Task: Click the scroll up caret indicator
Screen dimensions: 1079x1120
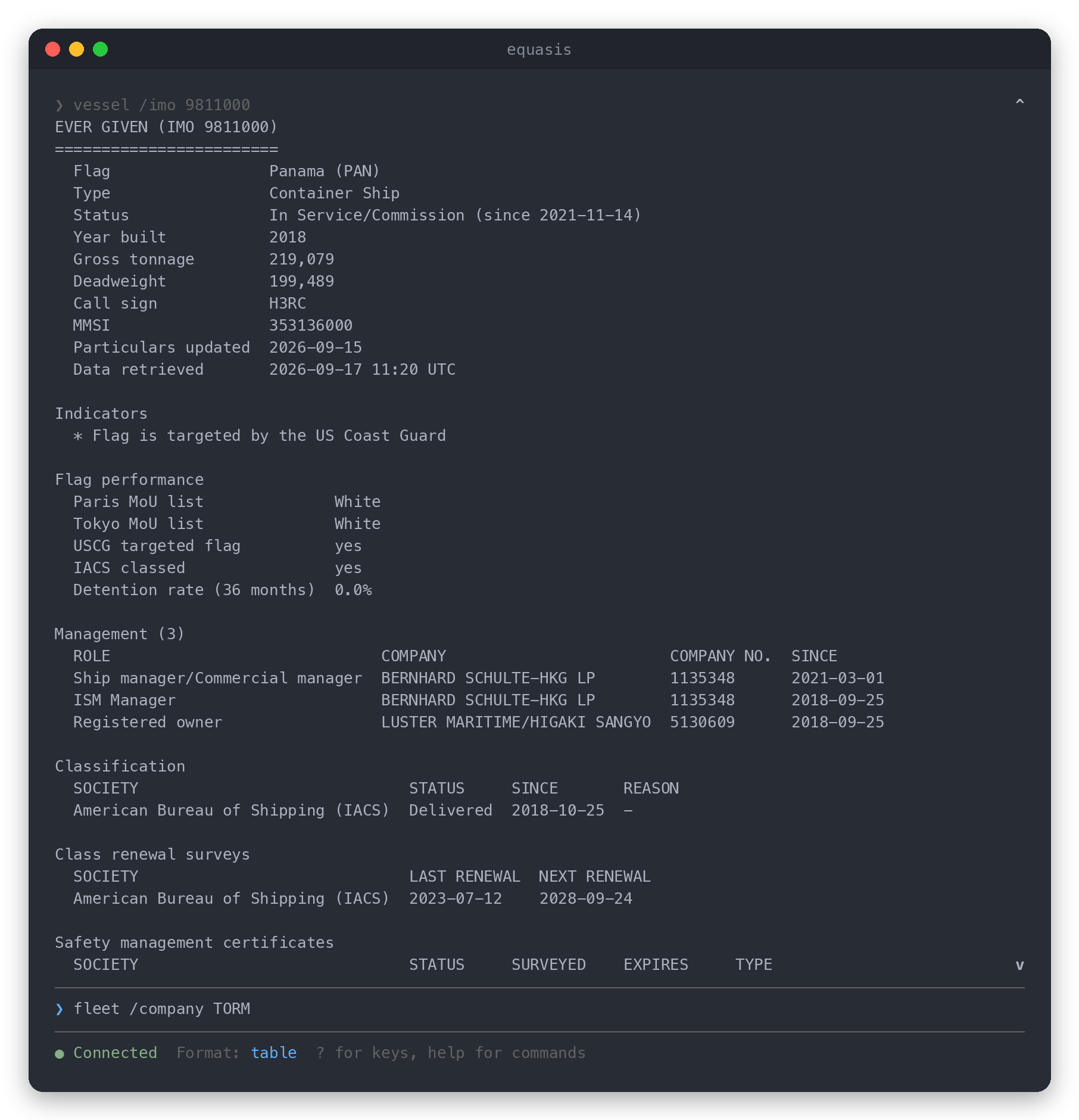Action: click(x=1019, y=102)
